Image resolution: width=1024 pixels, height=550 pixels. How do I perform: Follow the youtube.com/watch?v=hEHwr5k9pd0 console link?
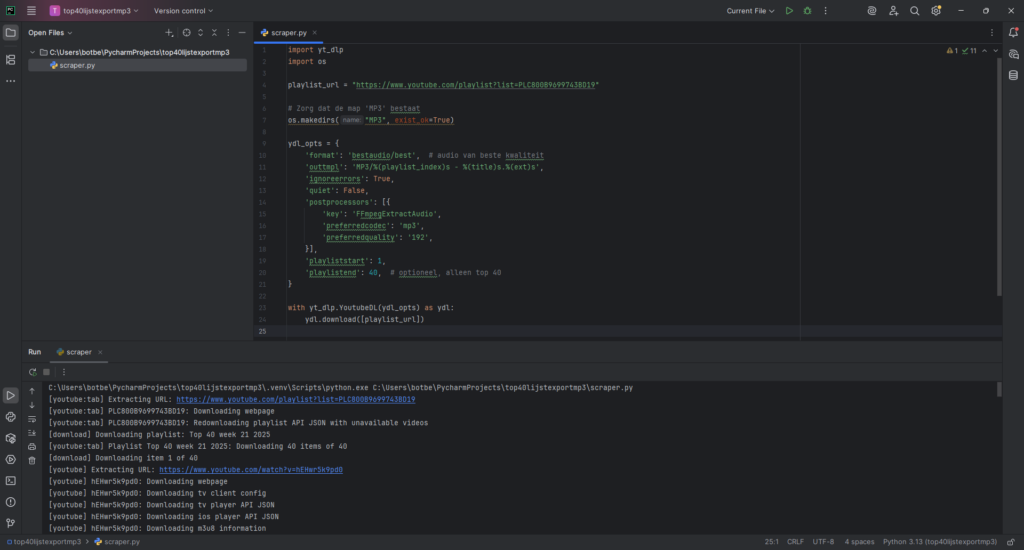point(251,470)
